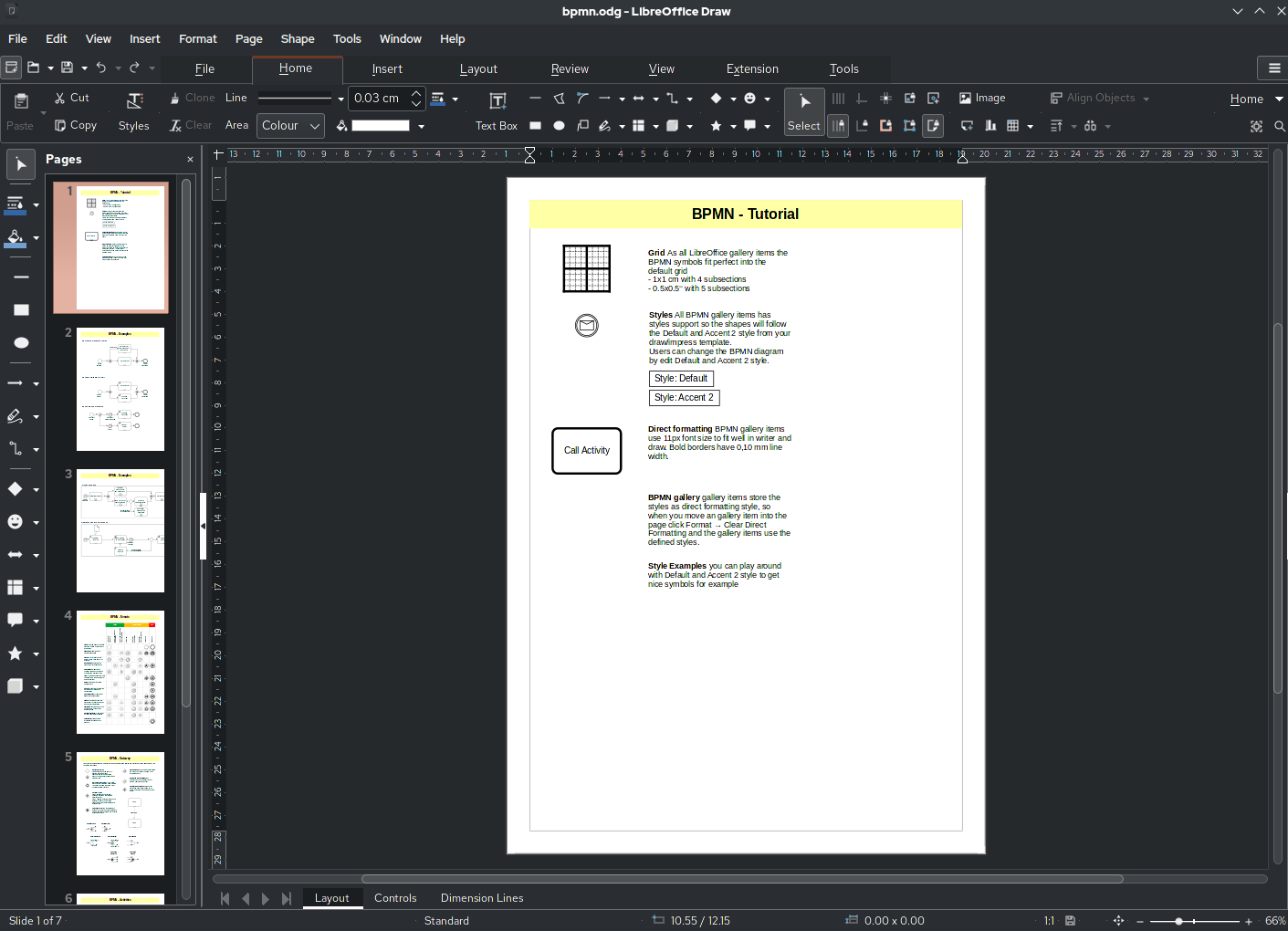Open the line style dropdown
Screen dimensions: 1288x931
coord(299,98)
